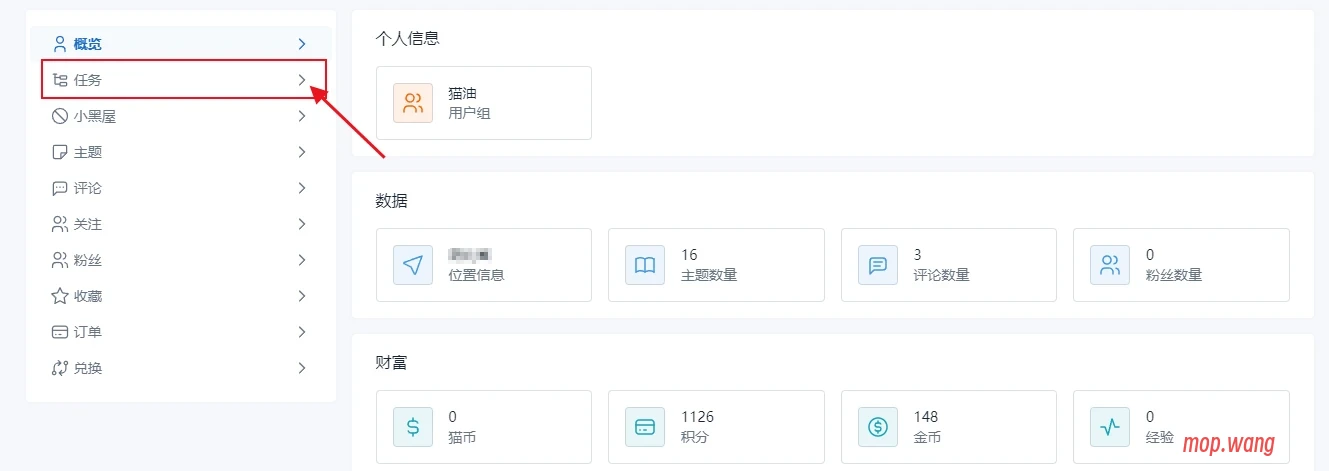Click the chat bubble comment count icon
1329x471 pixels.
[878, 265]
